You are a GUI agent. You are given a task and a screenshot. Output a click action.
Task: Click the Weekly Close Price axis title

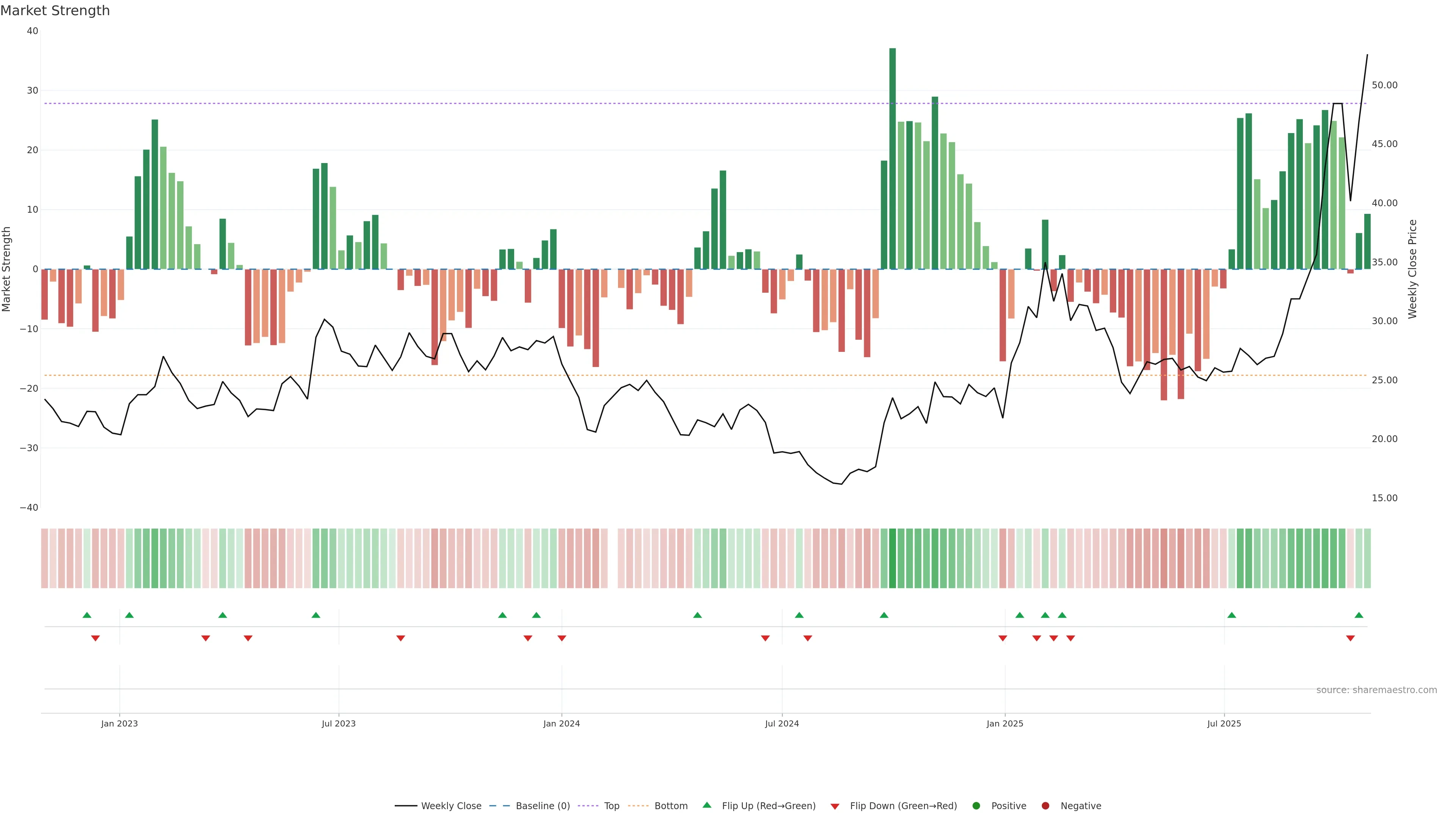coord(1412,269)
